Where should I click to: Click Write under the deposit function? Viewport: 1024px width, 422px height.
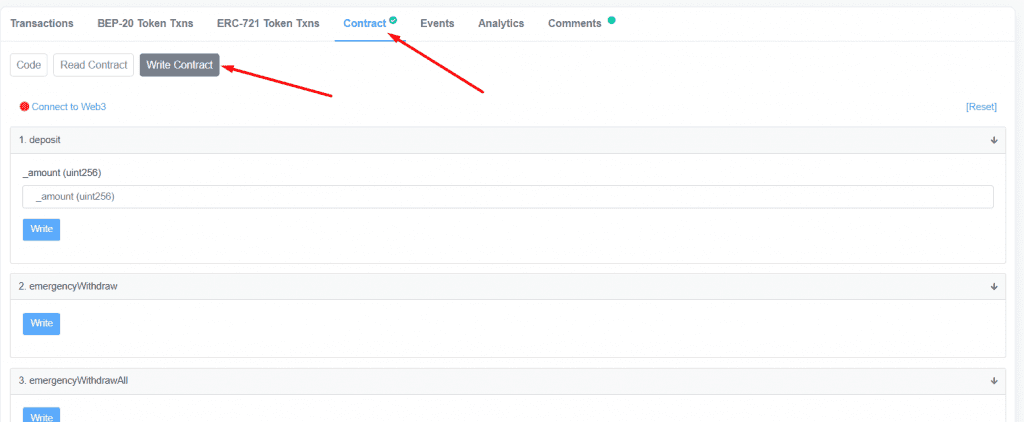coord(41,229)
